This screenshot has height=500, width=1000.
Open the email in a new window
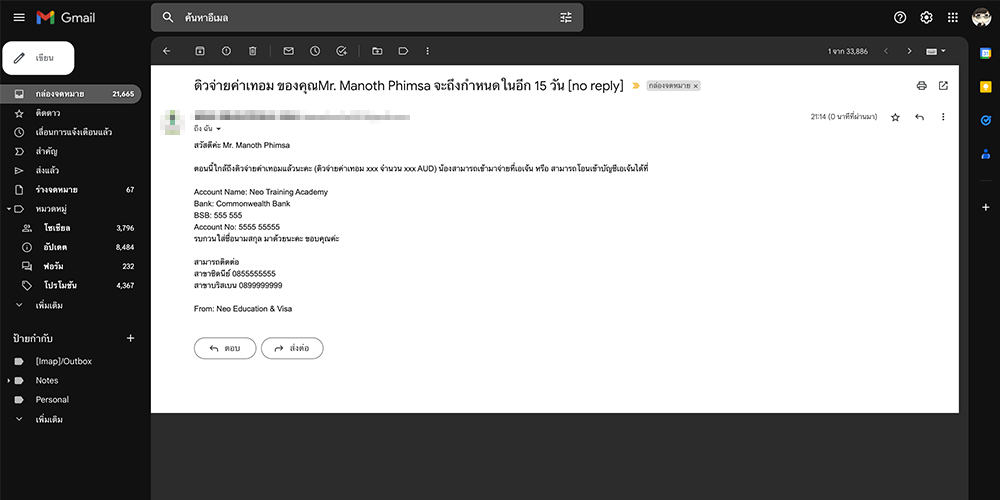click(x=943, y=86)
